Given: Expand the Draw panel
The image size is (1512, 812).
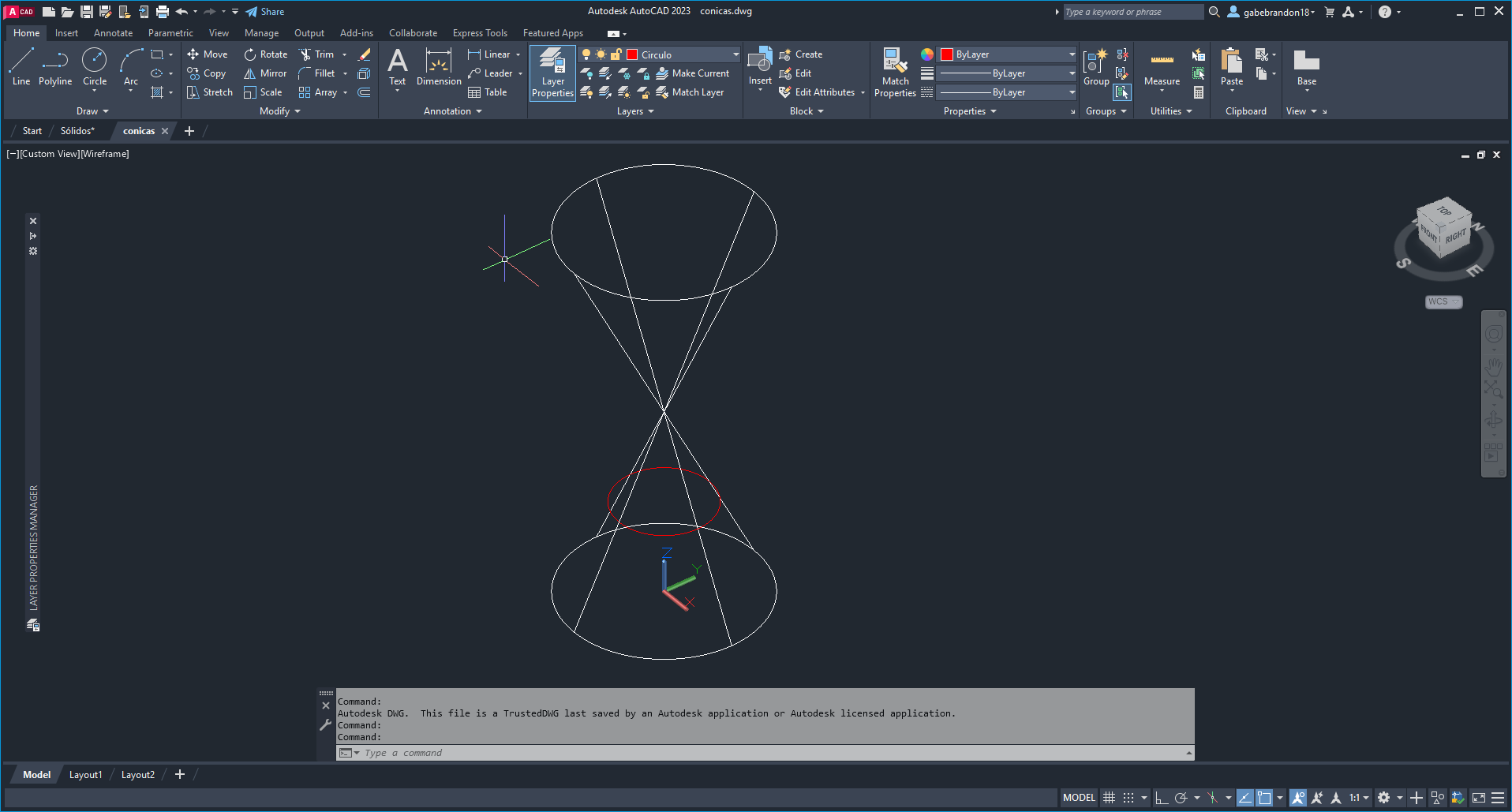Looking at the screenshot, I should [x=92, y=111].
